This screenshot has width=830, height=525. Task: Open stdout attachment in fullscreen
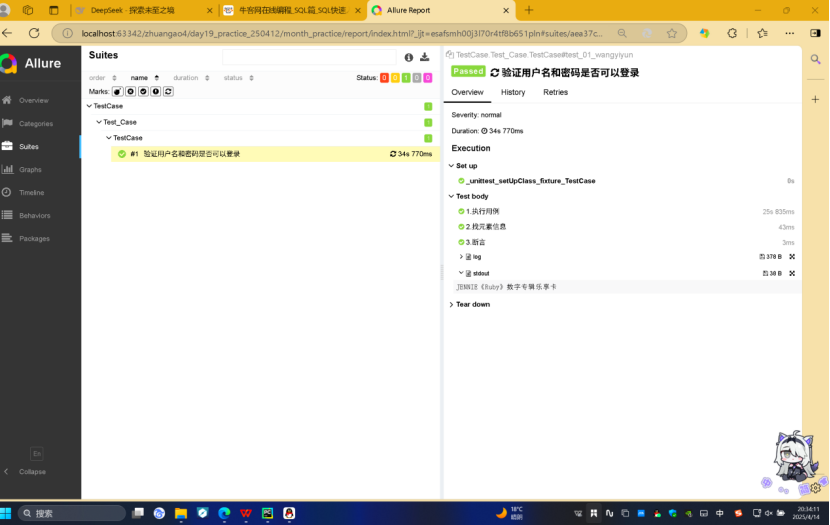click(792, 274)
